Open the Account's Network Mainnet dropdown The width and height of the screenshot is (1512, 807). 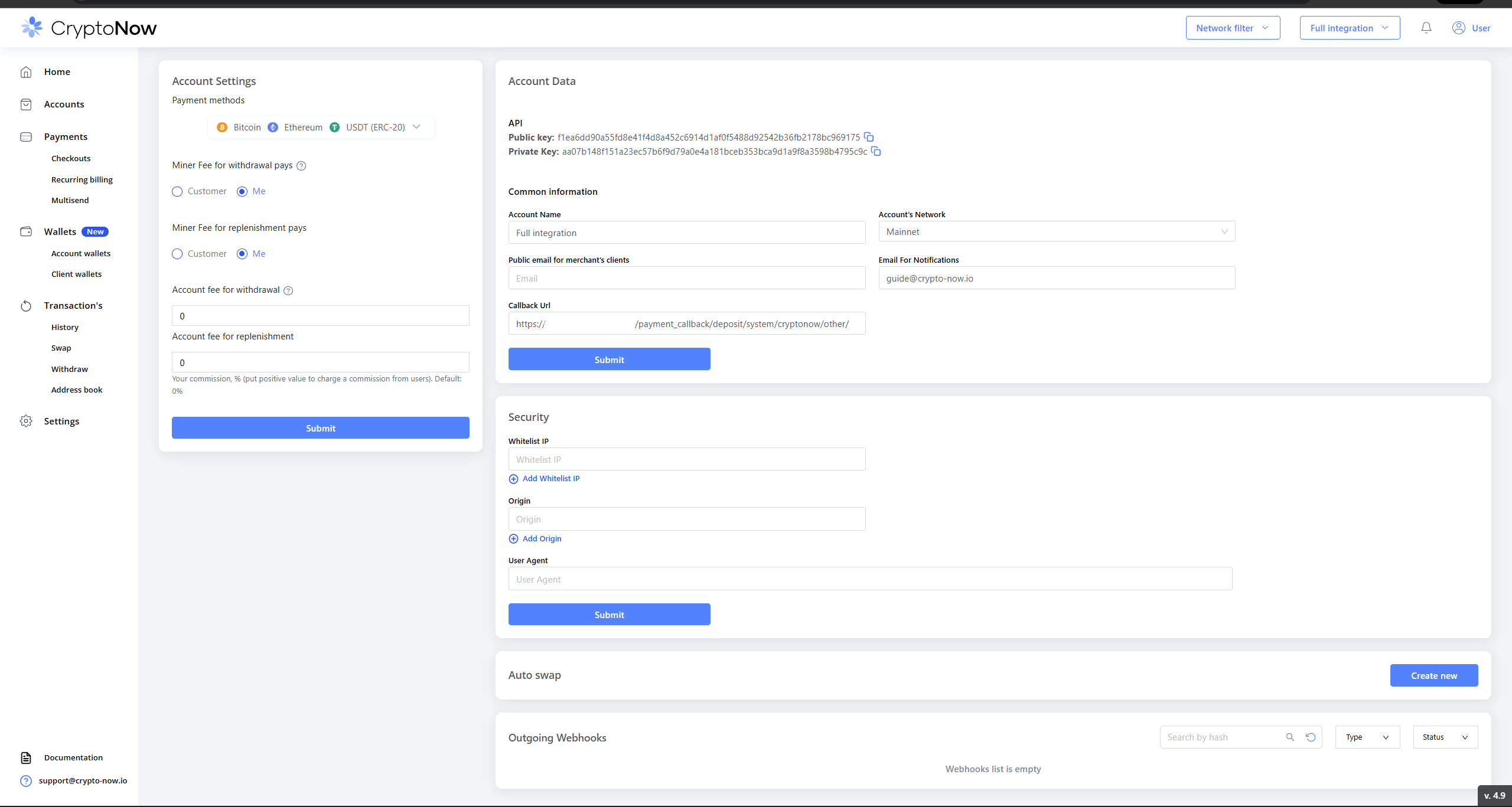1057,231
